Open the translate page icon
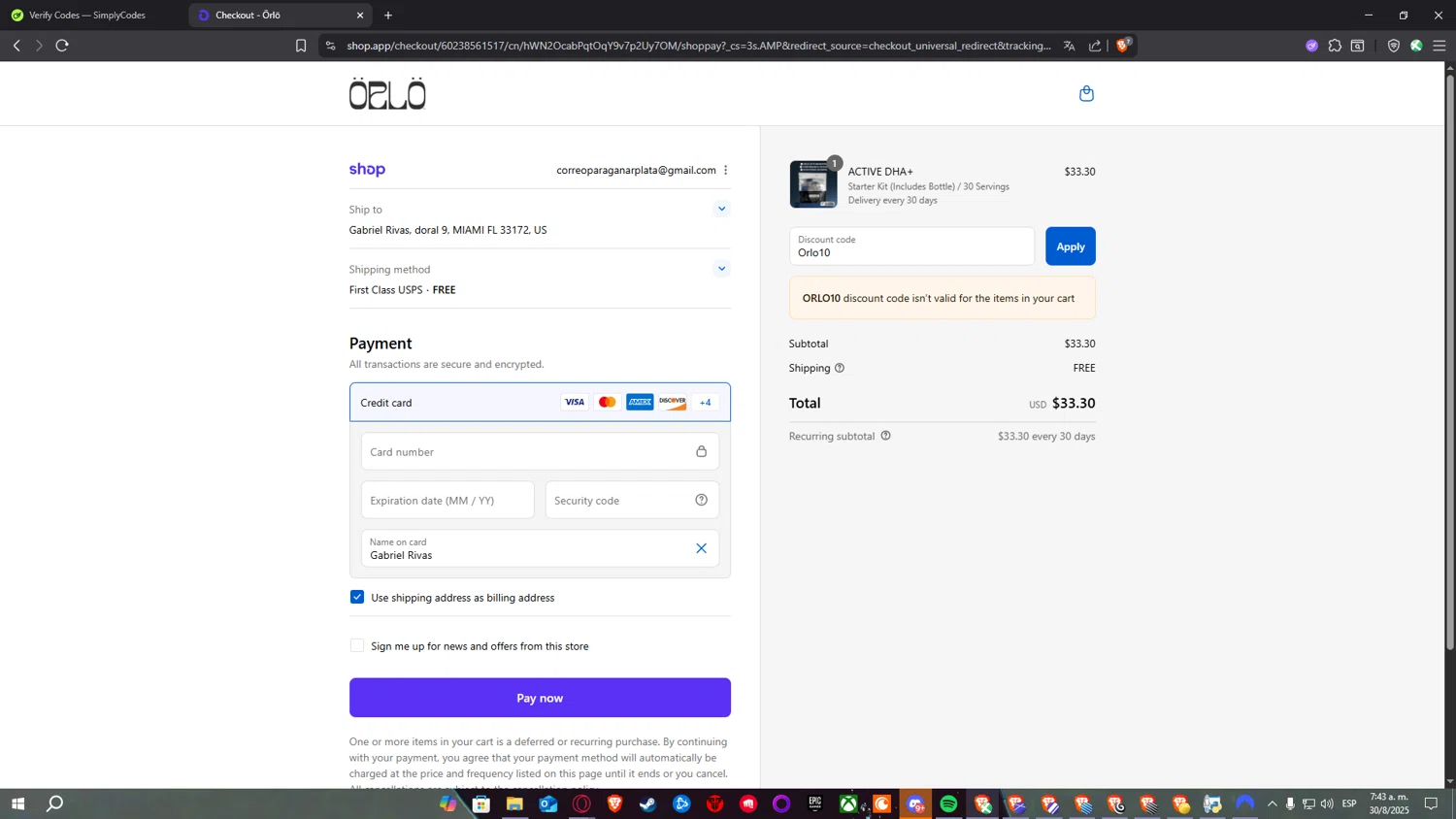Image resolution: width=1456 pixels, height=819 pixels. point(1069,46)
